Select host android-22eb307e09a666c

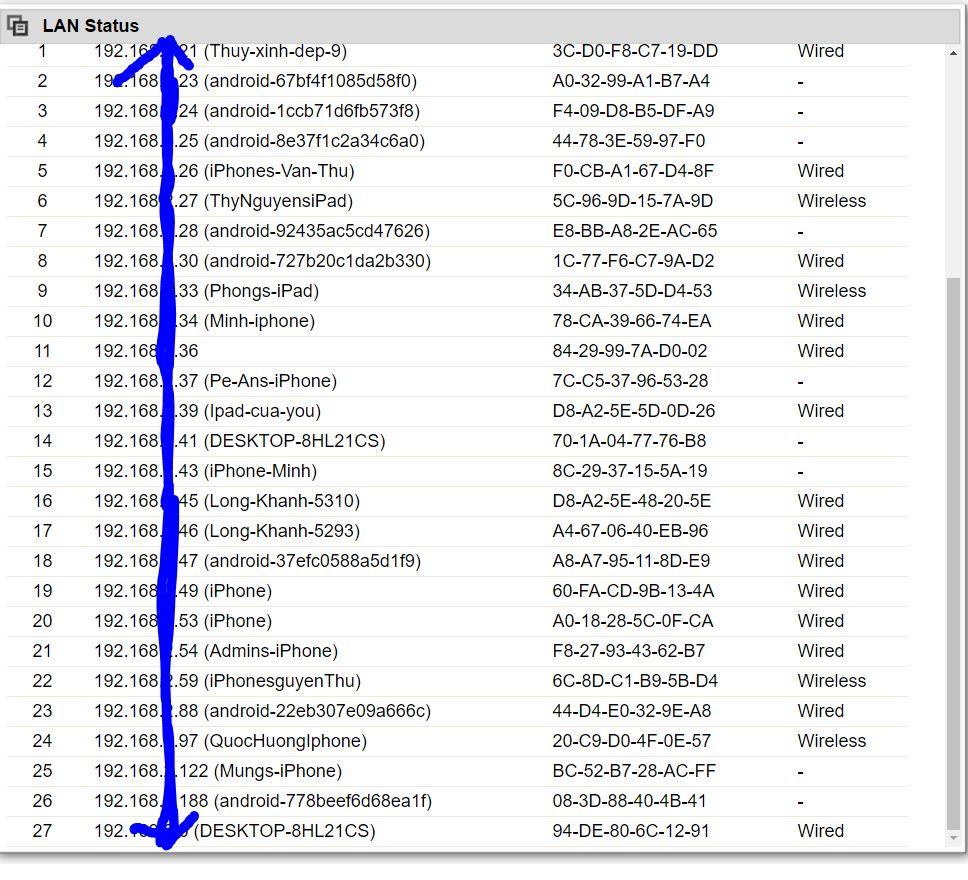click(317, 711)
